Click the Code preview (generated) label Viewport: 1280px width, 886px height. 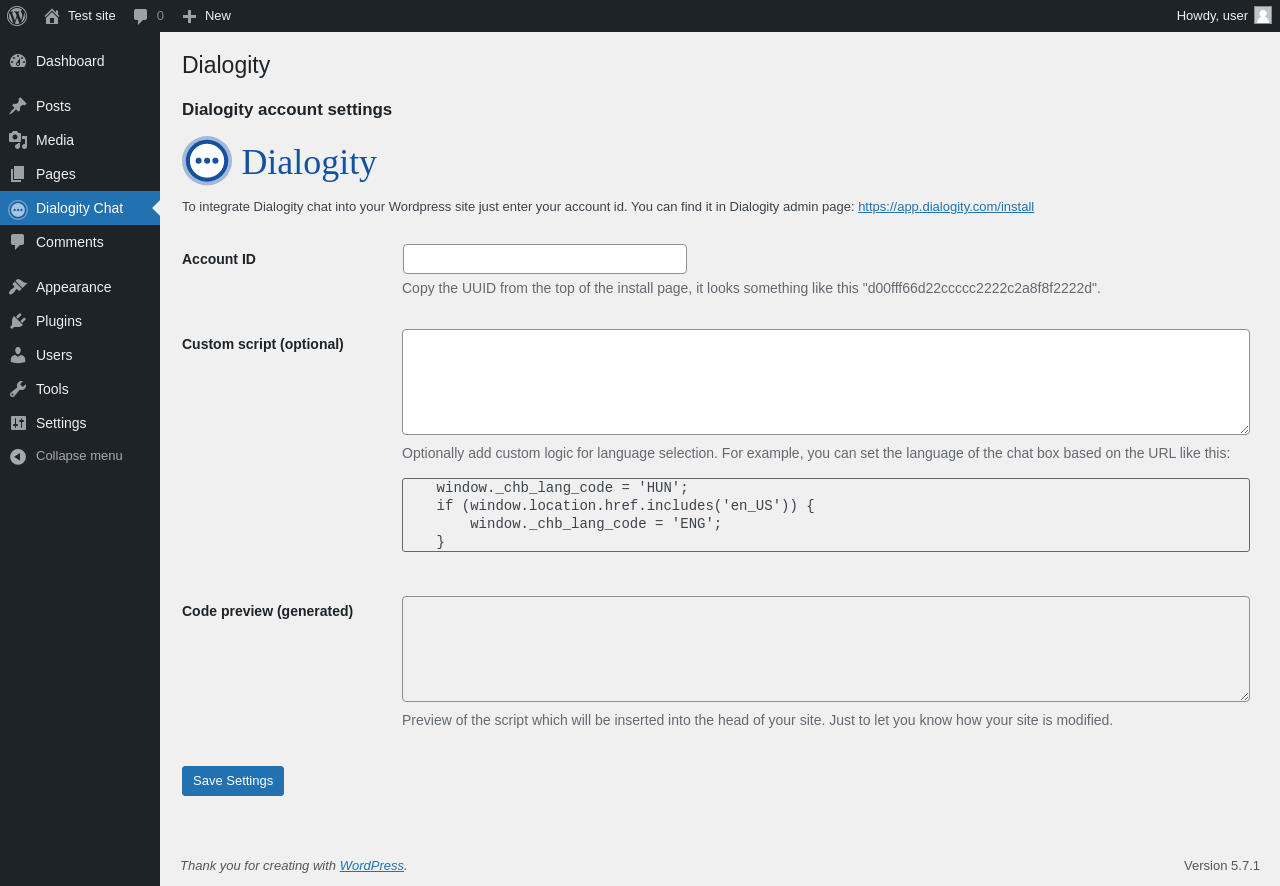click(268, 611)
